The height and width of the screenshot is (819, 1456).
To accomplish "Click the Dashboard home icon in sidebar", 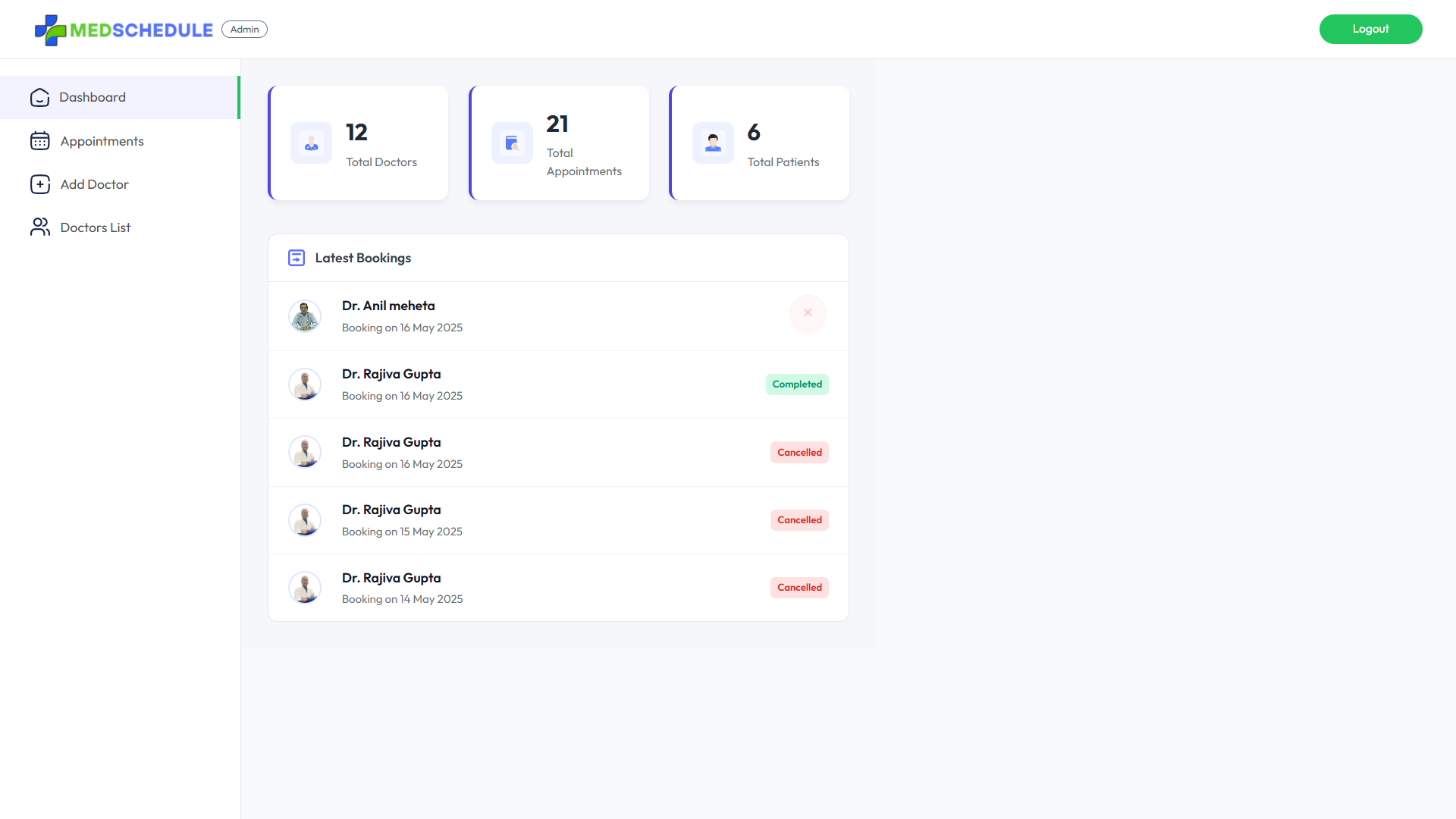I will click(39, 98).
